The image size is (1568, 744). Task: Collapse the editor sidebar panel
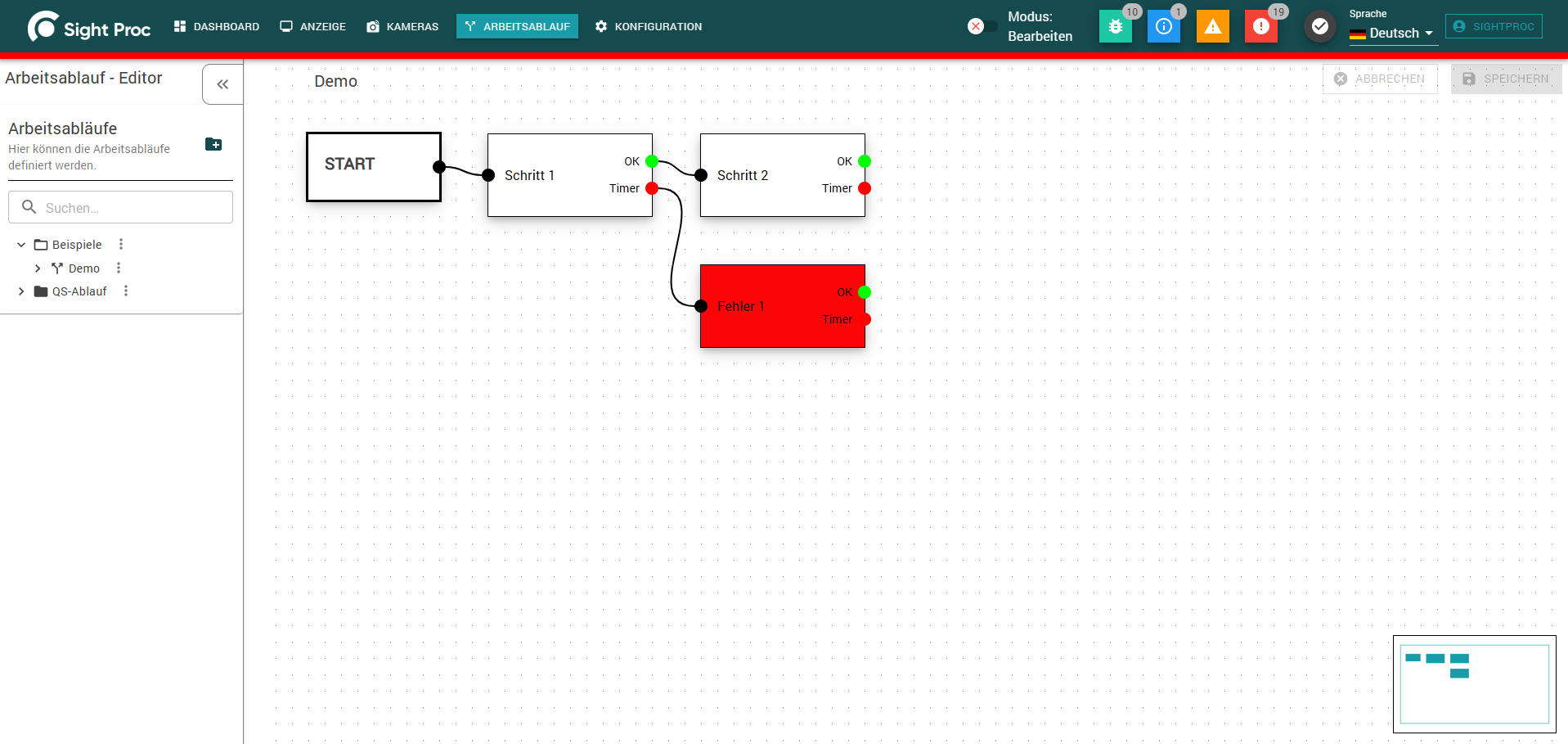tap(222, 84)
